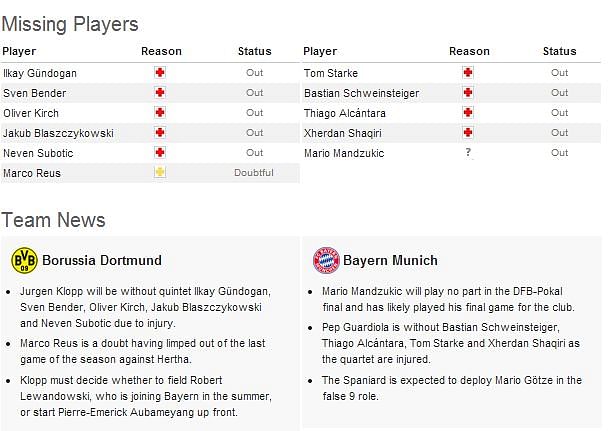Click the red injury icon beside Tom Starke
Screen dimensions: 608x431
pos(468,72)
